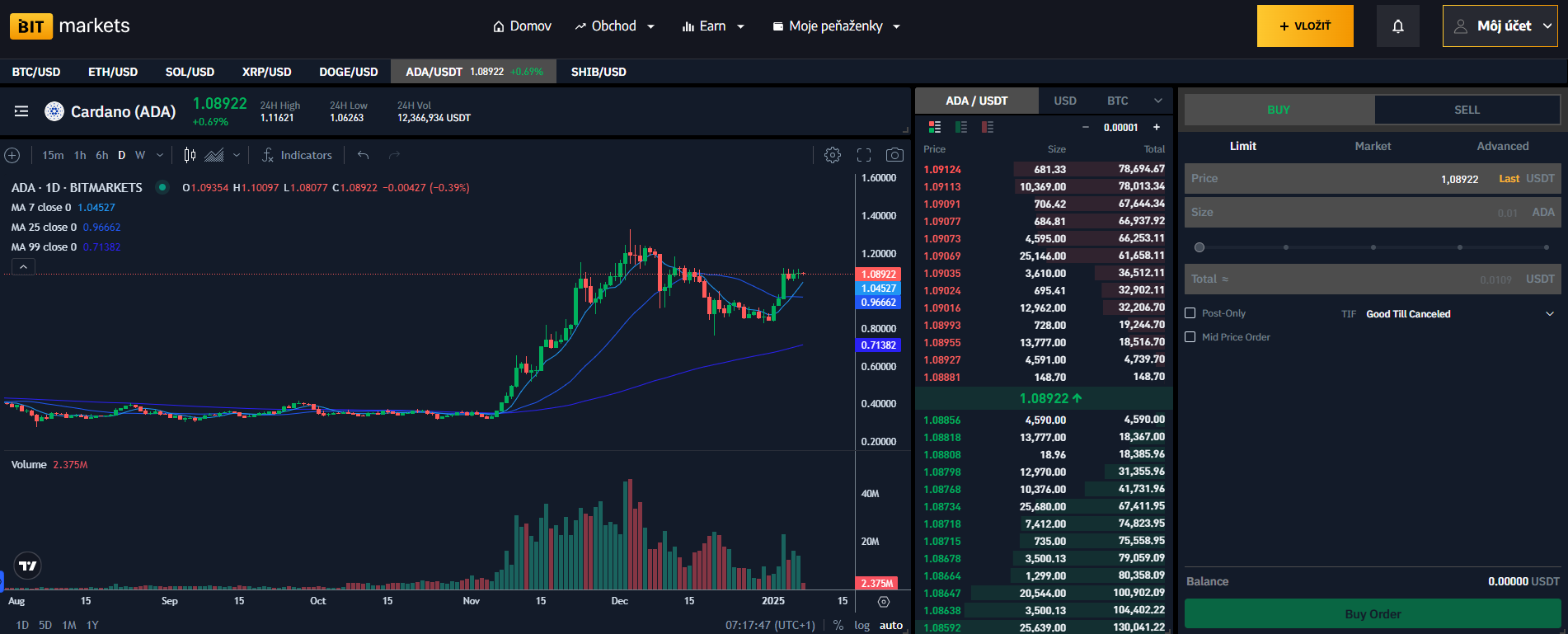Add a compare symbol with plus icon
Viewport: 1568px width, 634px height.
point(12,155)
